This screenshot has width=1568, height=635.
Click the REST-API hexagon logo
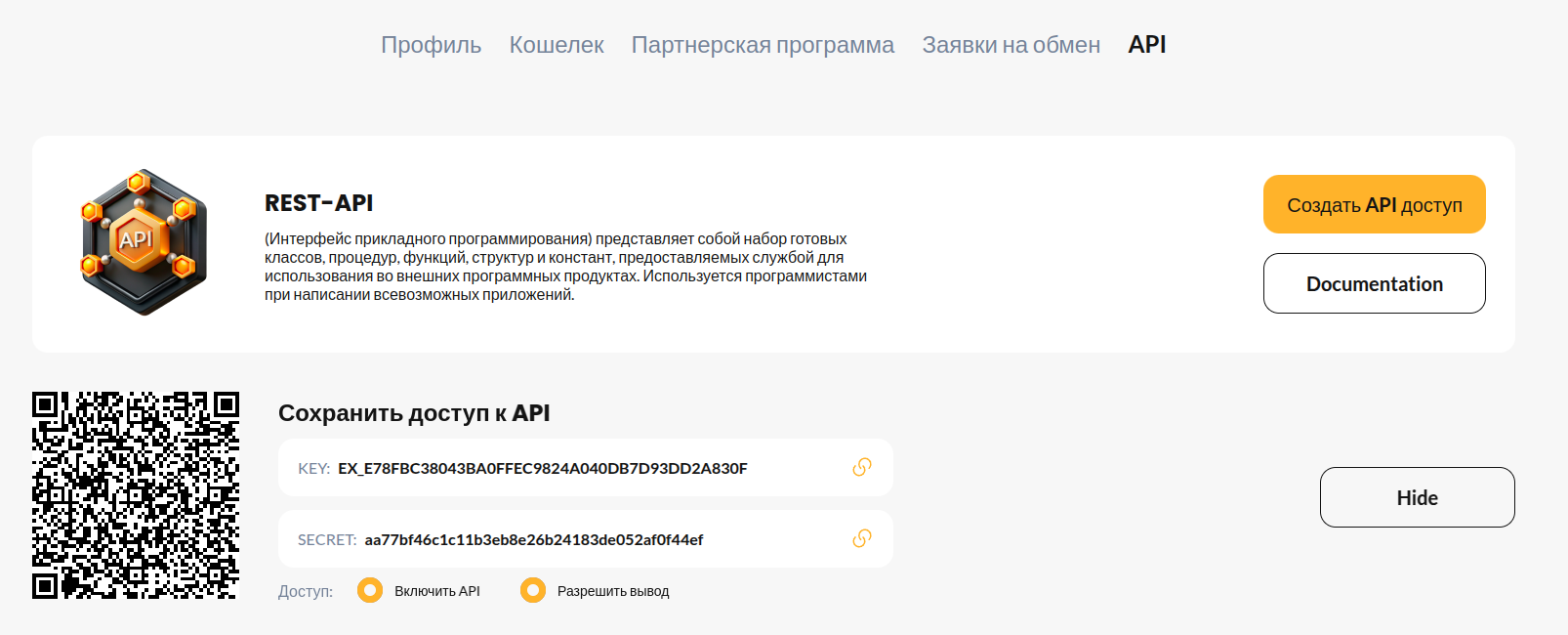[144, 242]
